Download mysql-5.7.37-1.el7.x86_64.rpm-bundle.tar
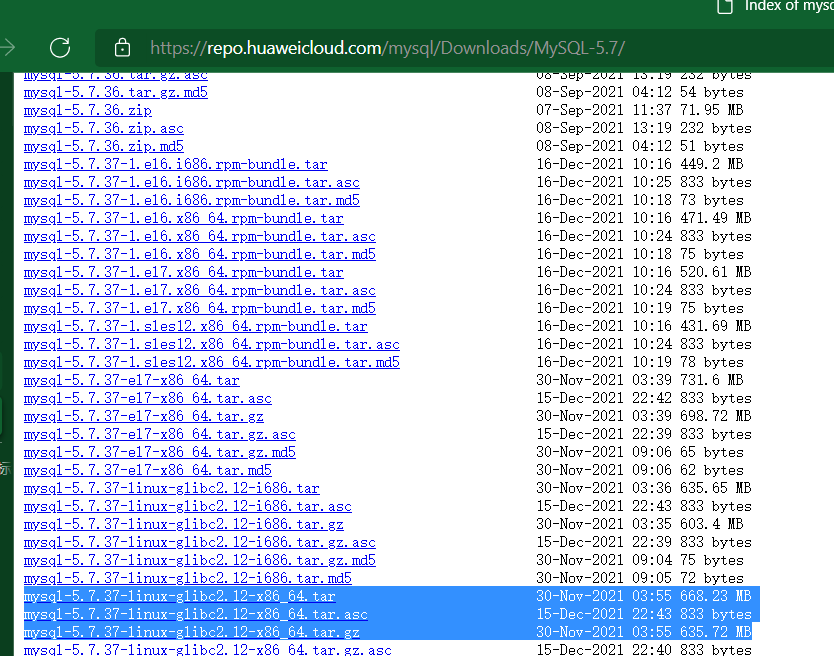 184,272
